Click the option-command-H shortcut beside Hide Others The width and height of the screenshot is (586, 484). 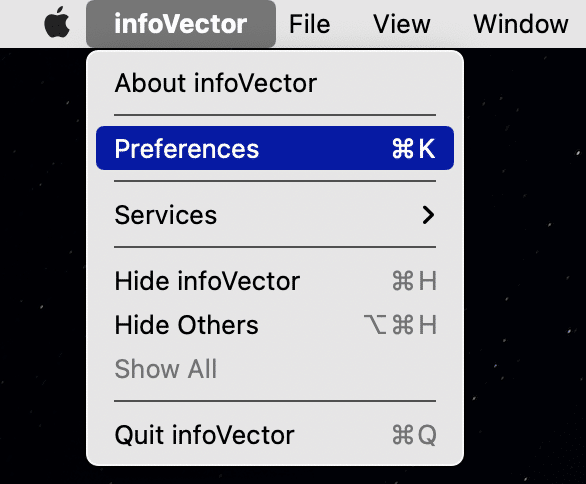[x=400, y=324]
